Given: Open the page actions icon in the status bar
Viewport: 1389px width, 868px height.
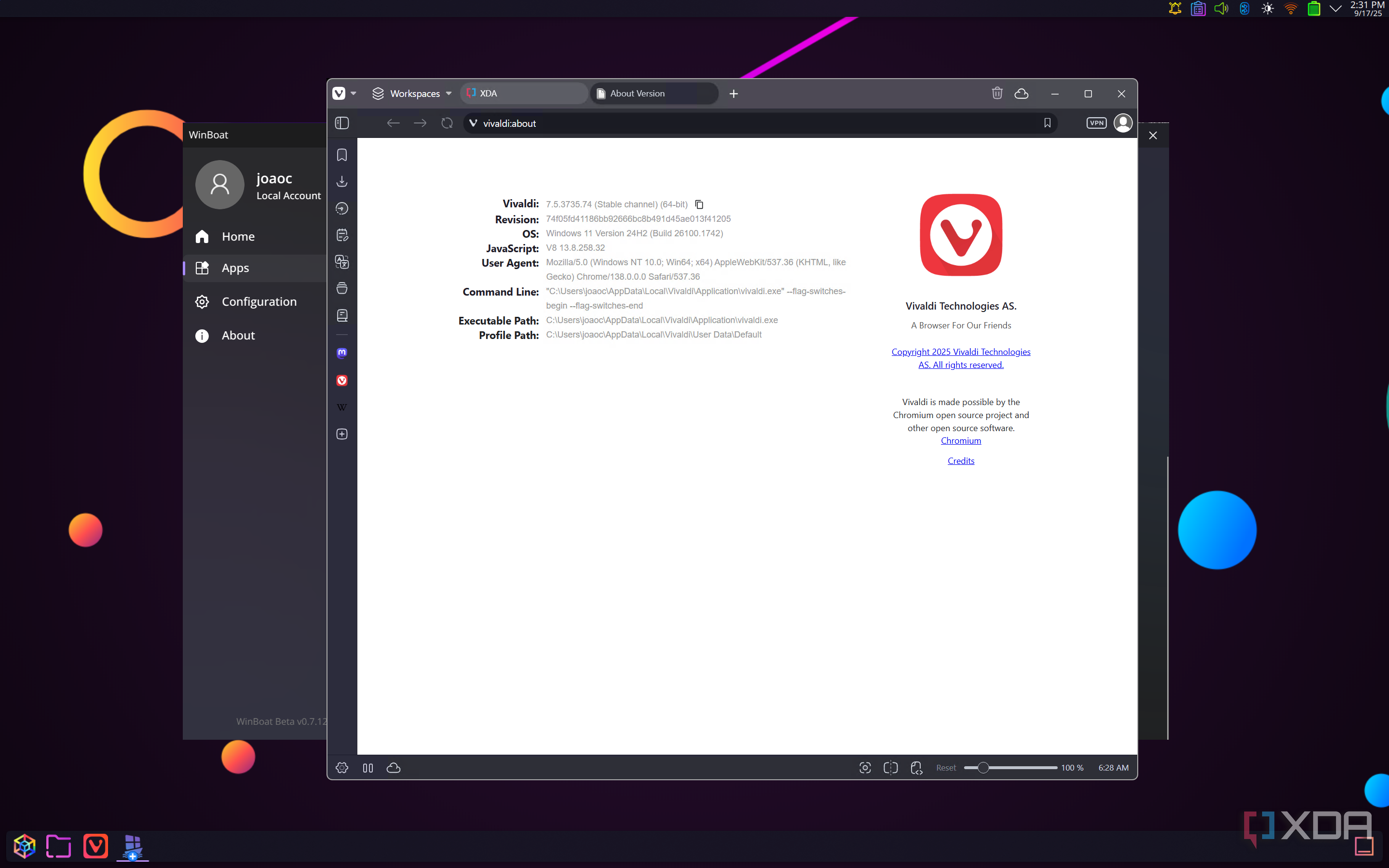Looking at the screenshot, I should click(x=916, y=768).
